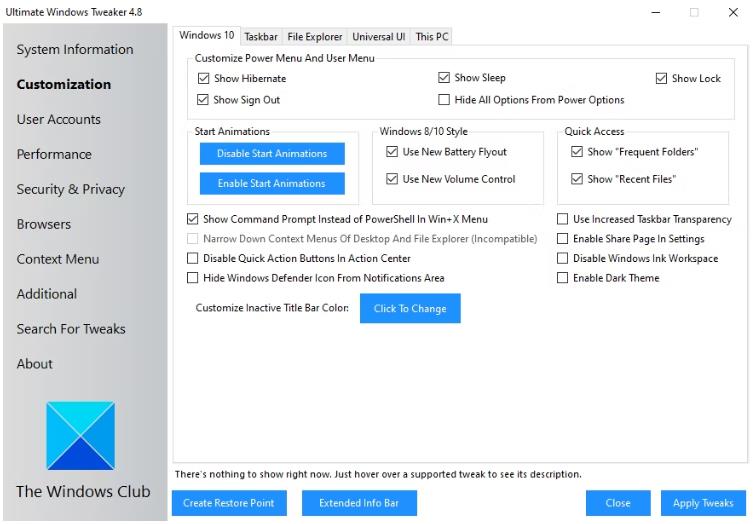Open Search For Tweaks
This screenshot has width=753, height=524.
coord(71,329)
